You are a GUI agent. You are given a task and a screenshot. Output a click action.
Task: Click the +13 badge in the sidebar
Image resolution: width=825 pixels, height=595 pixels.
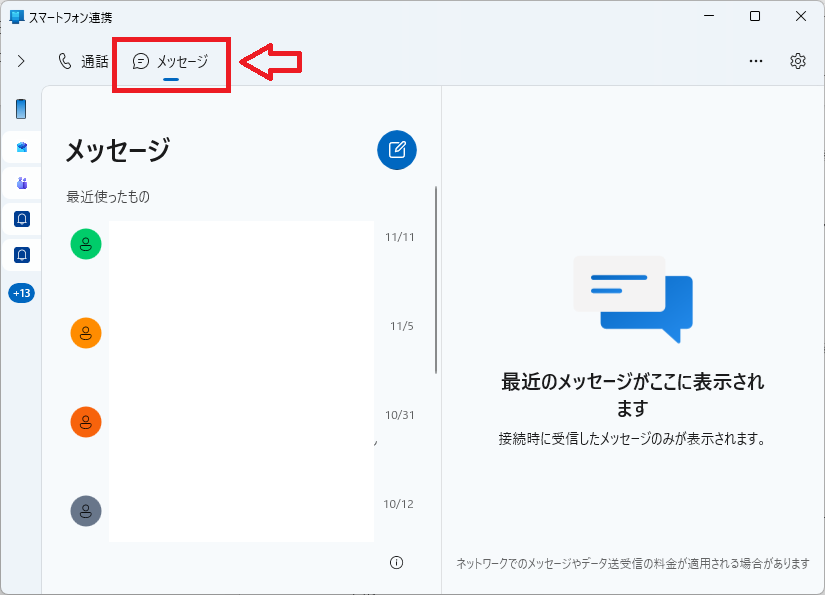pos(21,293)
